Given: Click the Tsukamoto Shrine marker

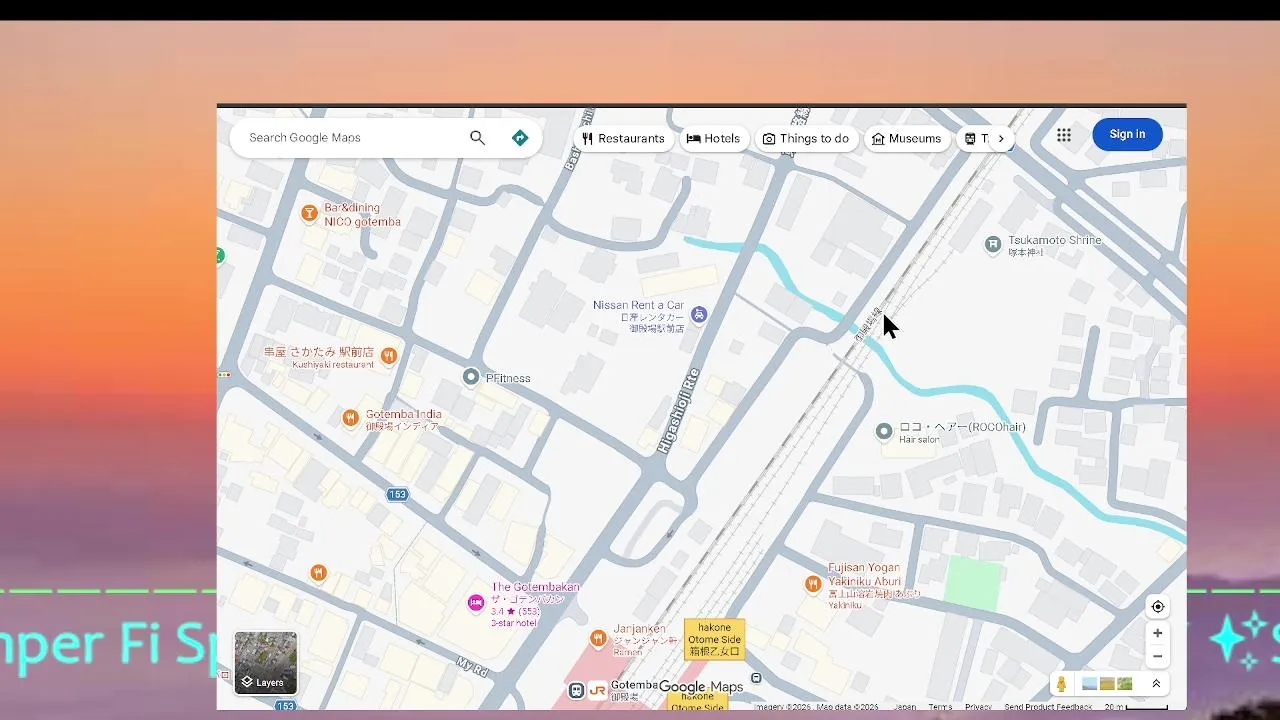Looking at the screenshot, I should (993, 244).
